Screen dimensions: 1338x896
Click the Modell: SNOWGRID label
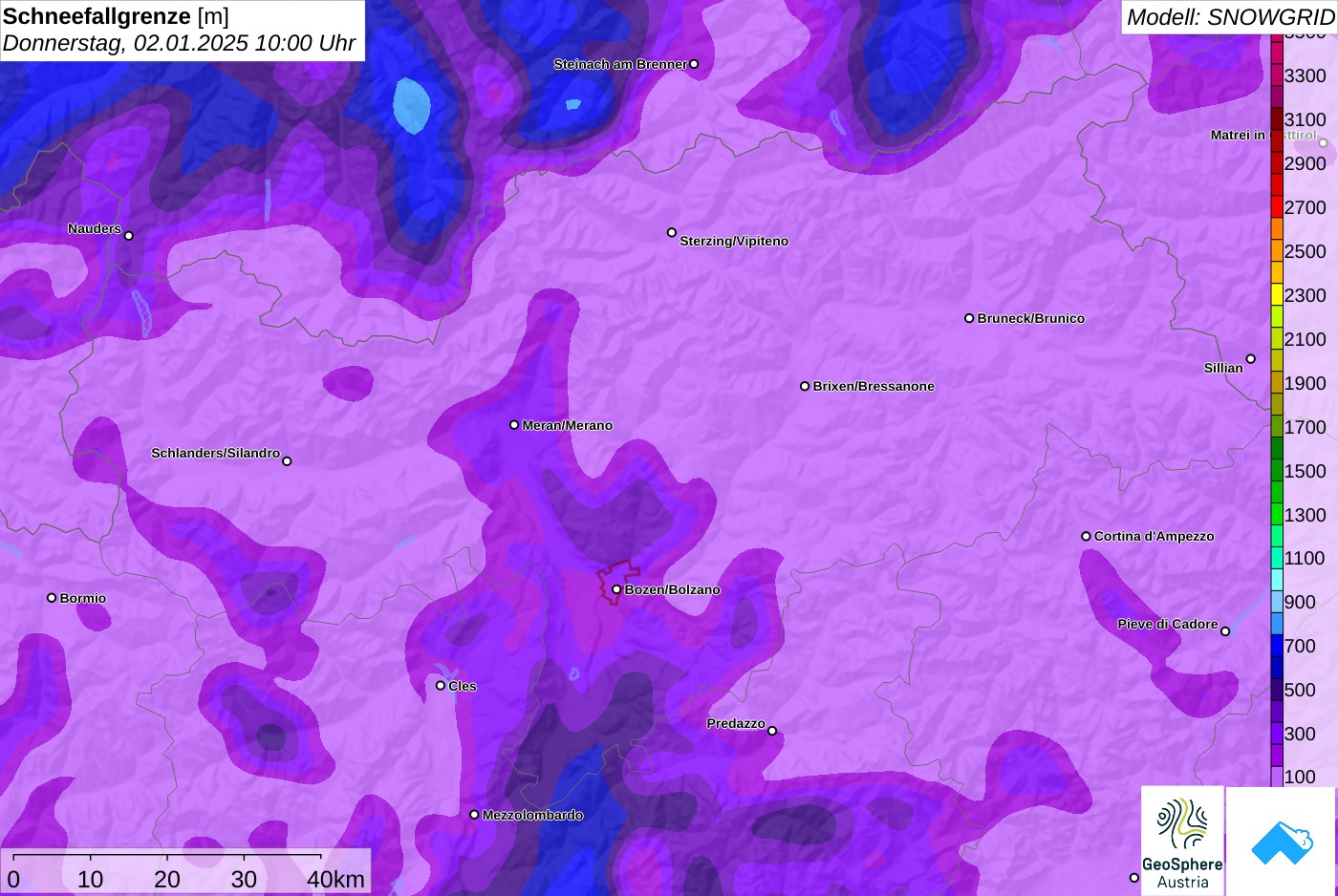pyautogui.click(x=1230, y=17)
